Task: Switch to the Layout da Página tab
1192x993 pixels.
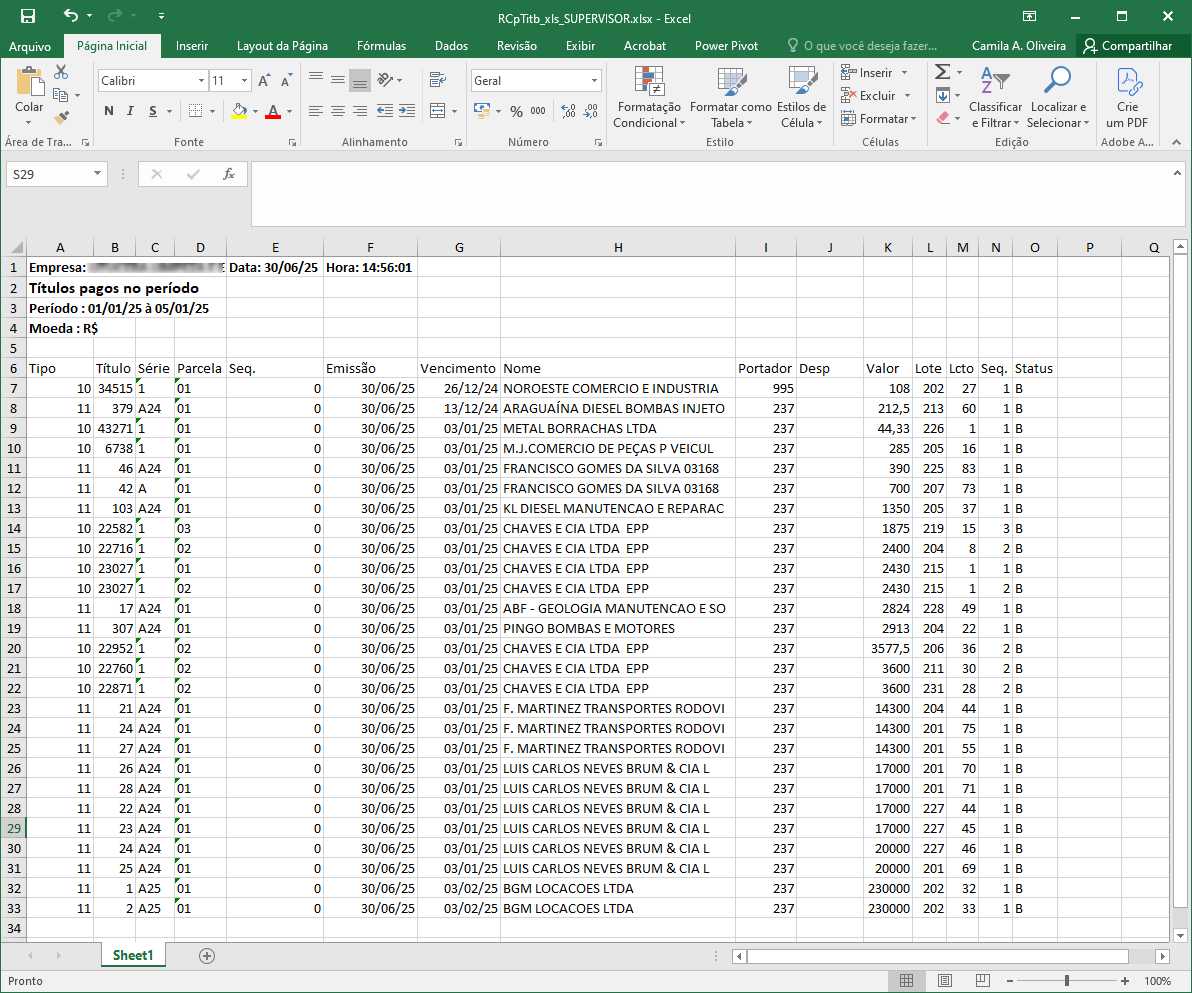Action: click(x=282, y=46)
